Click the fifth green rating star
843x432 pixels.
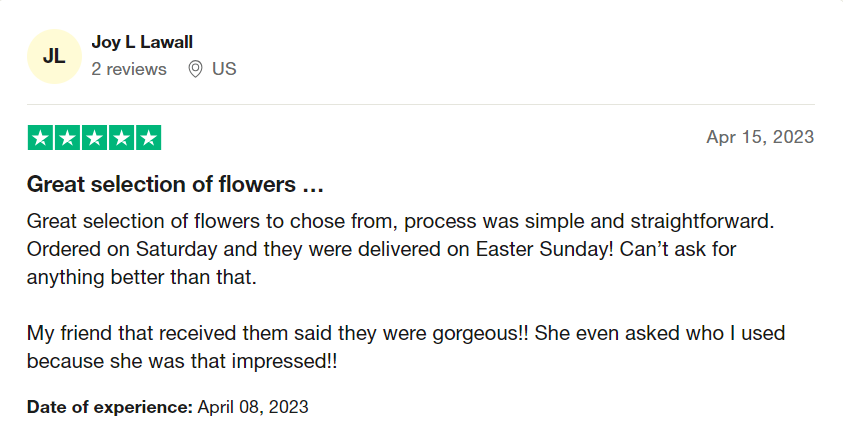[x=148, y=138]
